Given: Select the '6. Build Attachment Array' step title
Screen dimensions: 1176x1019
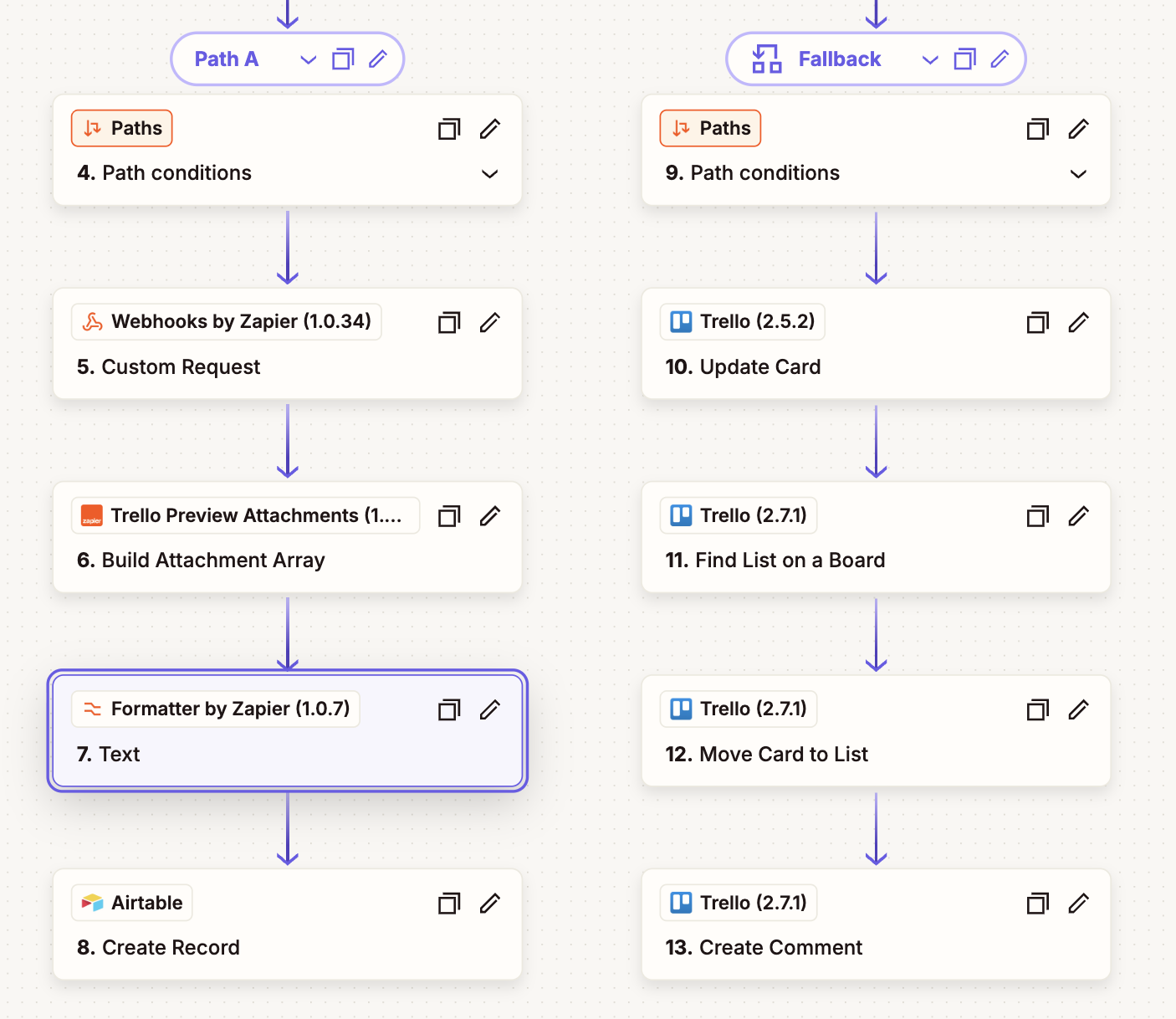Looking at the screenshot, I should 201,561.
